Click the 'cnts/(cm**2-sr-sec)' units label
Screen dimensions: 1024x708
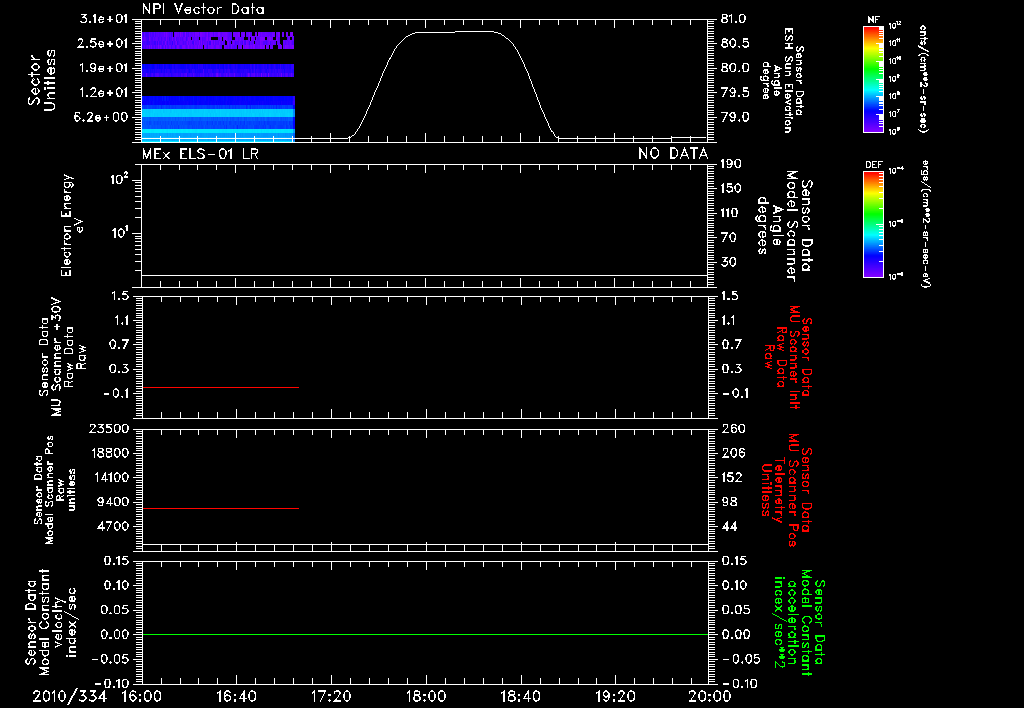pos(923,78)
